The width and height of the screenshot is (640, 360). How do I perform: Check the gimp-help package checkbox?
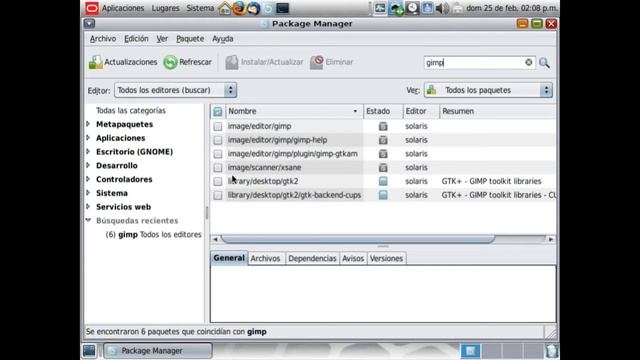pos(218,140)
